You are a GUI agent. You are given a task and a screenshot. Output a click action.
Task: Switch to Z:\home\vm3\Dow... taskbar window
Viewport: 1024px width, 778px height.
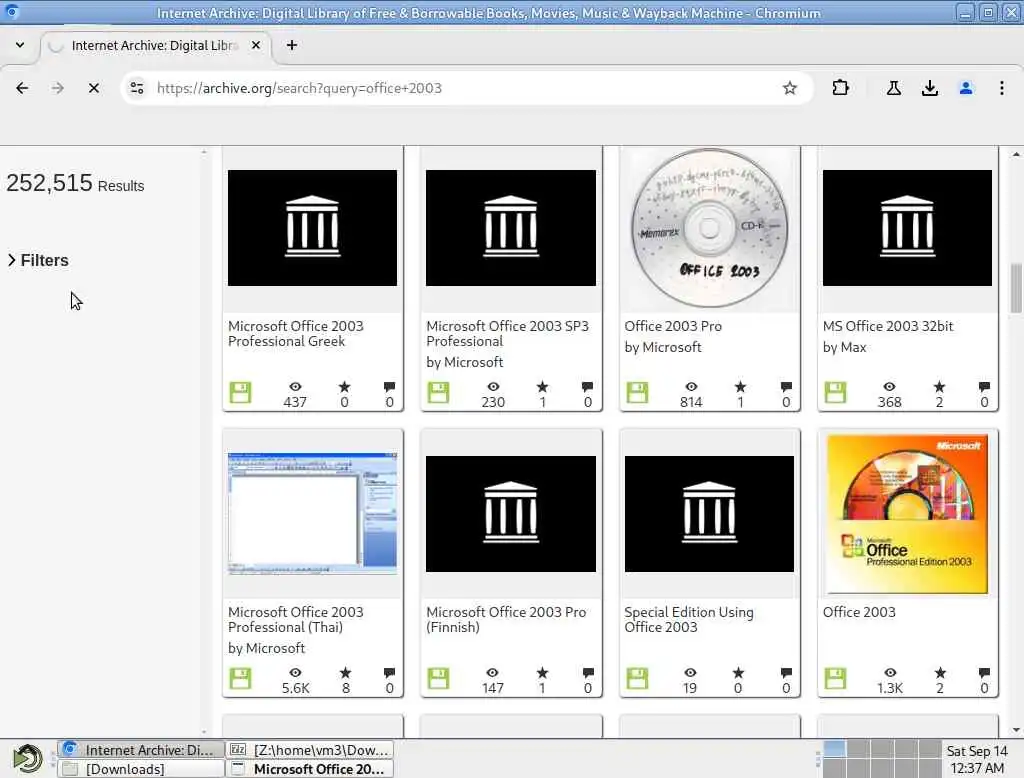tap(310, 750)
